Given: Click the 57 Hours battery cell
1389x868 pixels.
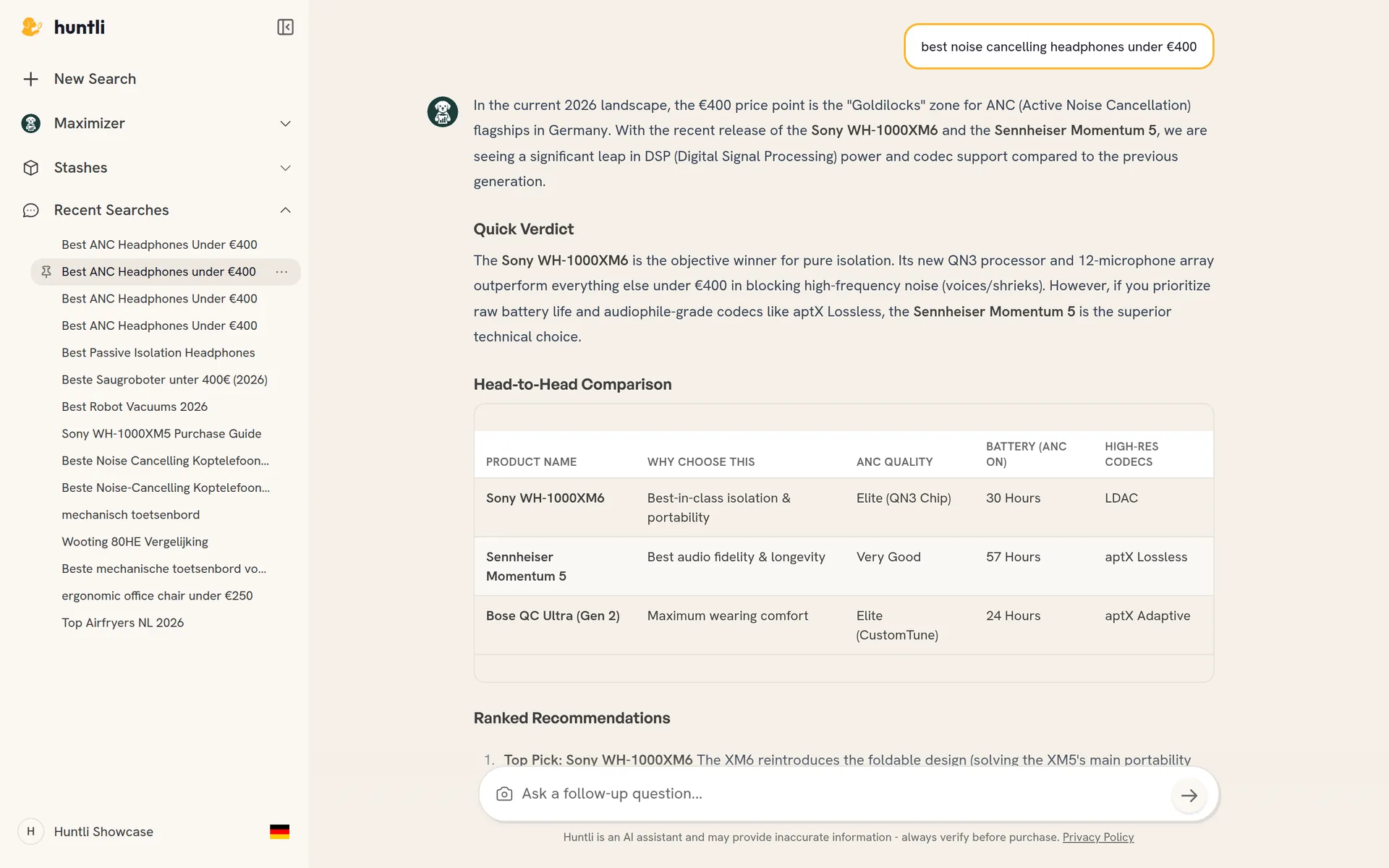Looking at the screenshot, I should coord(1013,557).
